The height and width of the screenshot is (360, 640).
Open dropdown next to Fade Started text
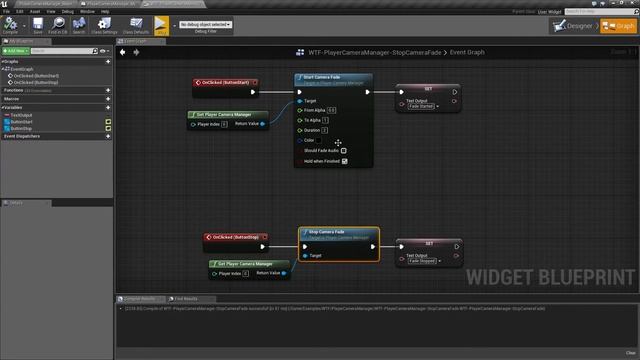point(438,106)
